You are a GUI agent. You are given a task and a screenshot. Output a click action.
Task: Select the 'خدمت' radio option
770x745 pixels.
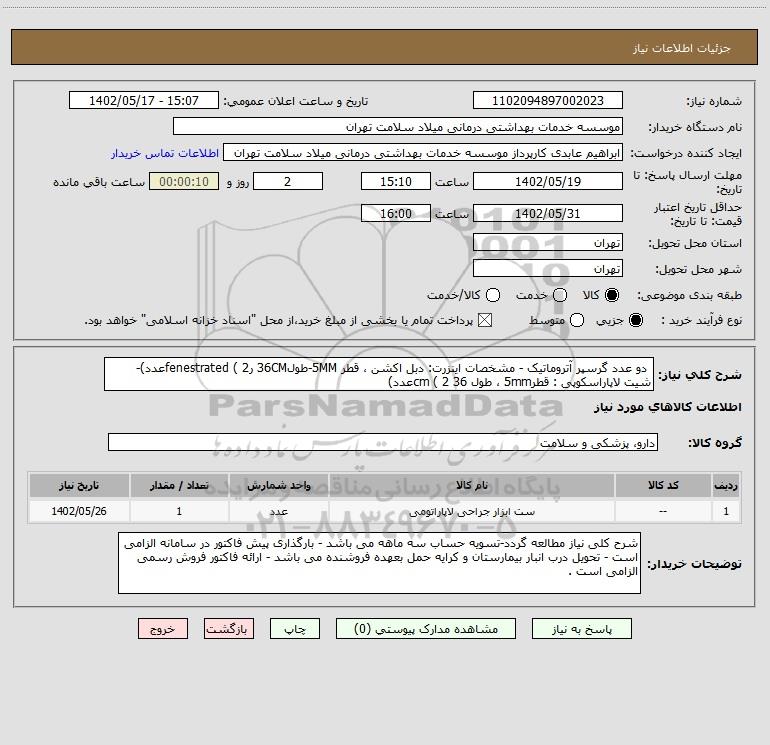click(x=559, y=295)
